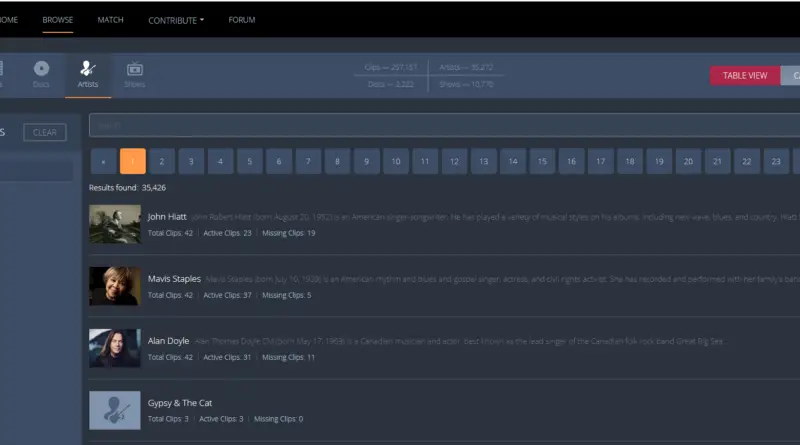Image resolution: width=800 pixels, height=445 pixels.
Task: Jump to results page 22
Action: coord(746,161)
